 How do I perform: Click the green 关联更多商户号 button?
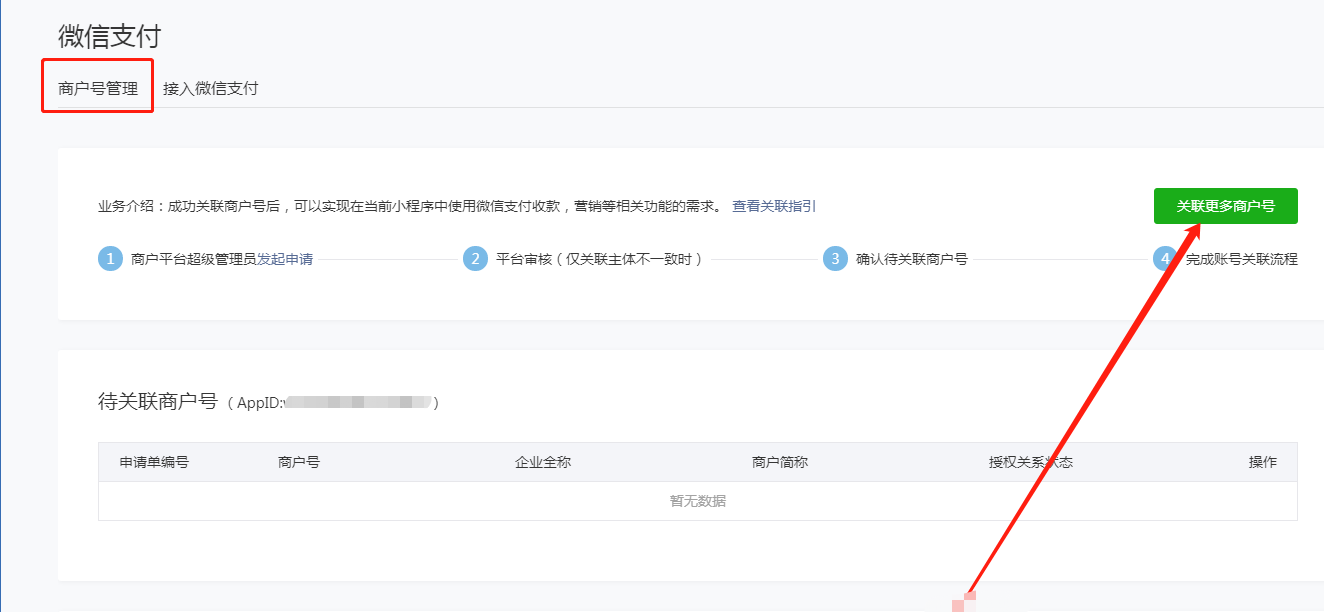(1225, 206)
